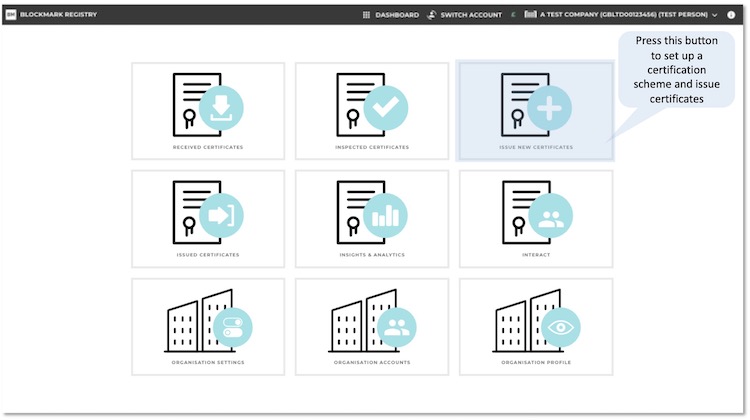Expand the account chevron dropdown arrow
The image size is (750, 420).
(x=714, y=15)
